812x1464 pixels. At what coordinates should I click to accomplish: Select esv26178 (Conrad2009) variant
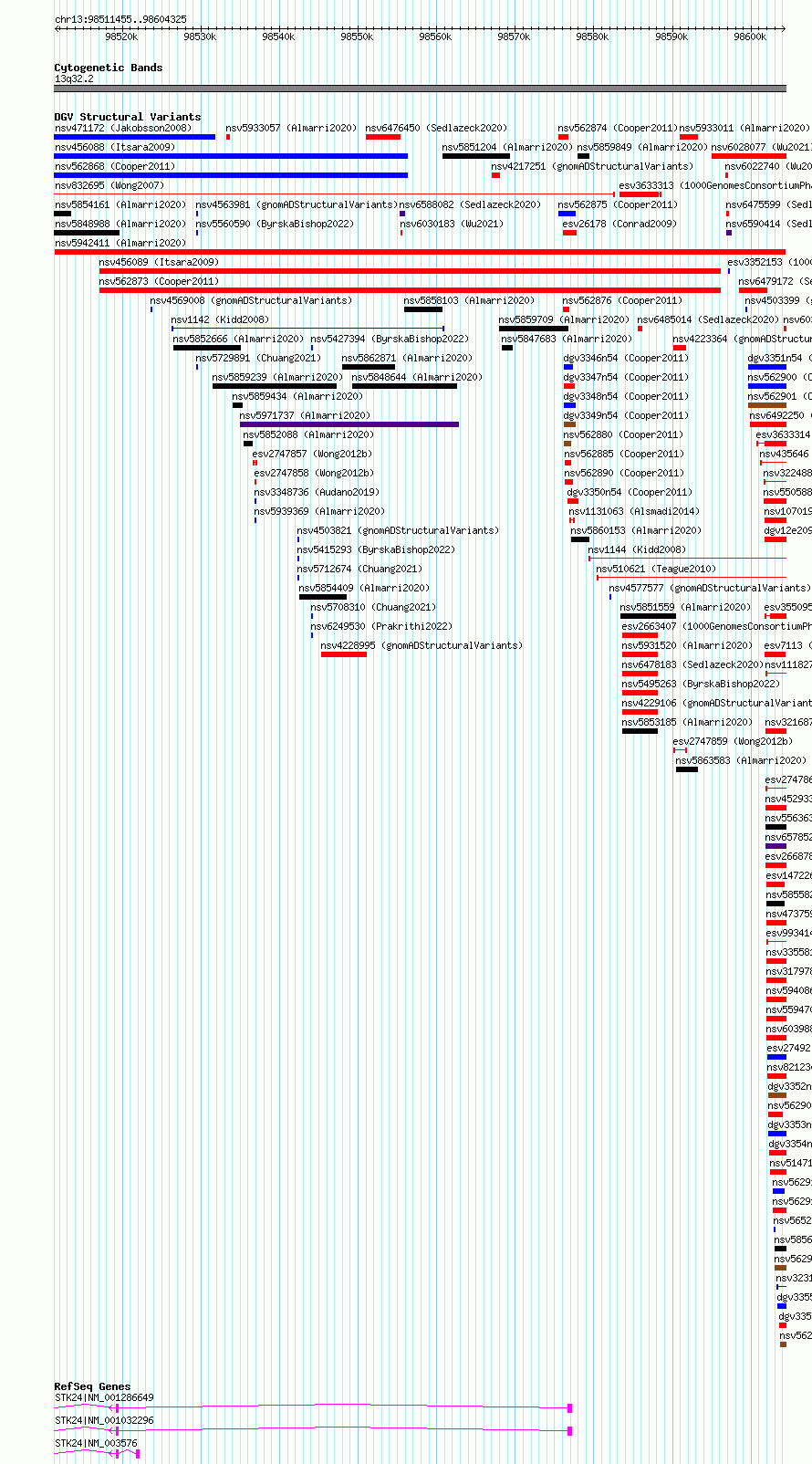619,224
